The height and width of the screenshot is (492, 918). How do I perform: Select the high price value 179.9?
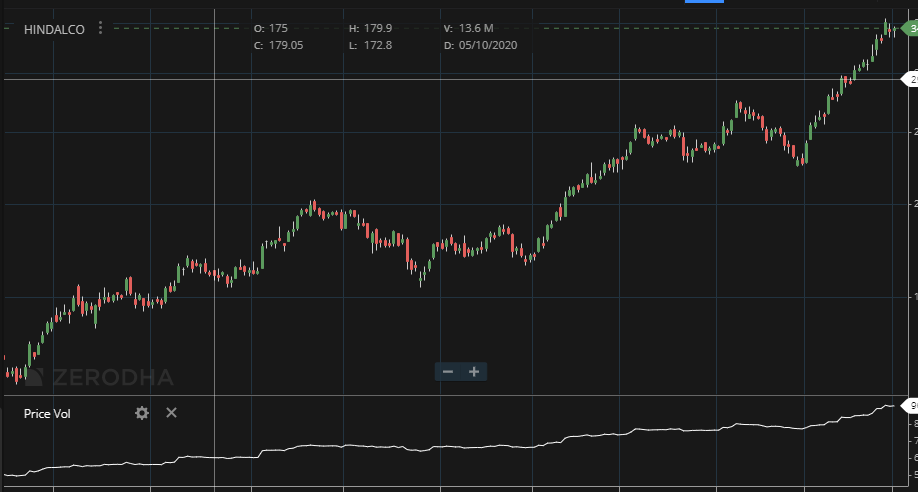(x=378, y=28)
